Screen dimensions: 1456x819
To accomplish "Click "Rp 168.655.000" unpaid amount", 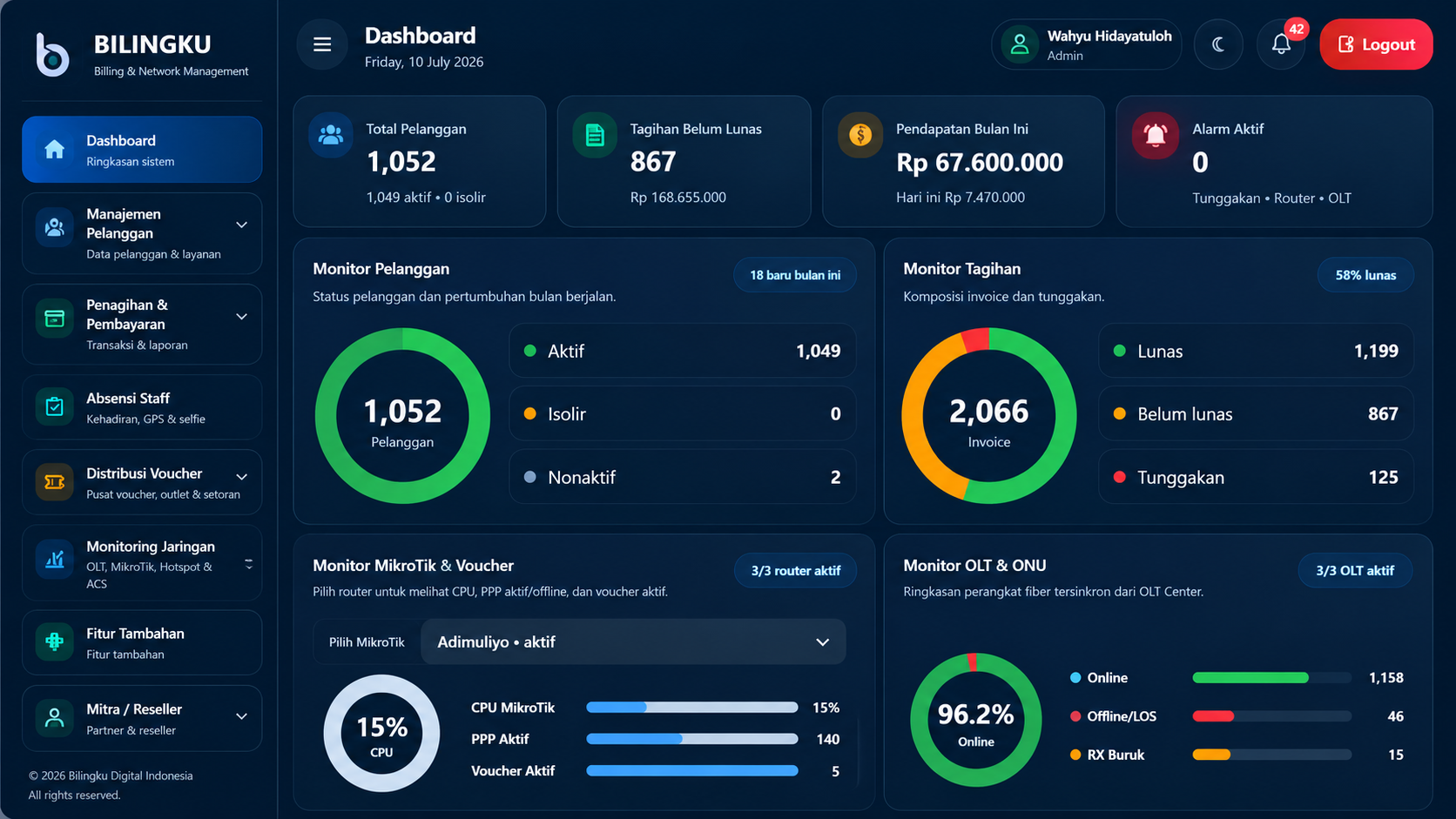I will click(x=678, y=198).
